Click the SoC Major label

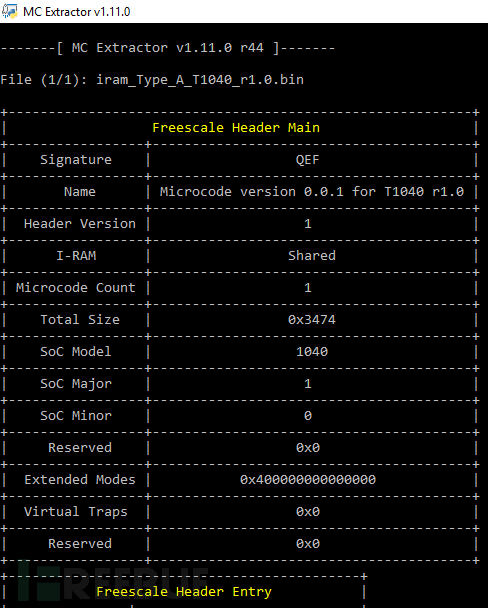(x=76, y=383)
